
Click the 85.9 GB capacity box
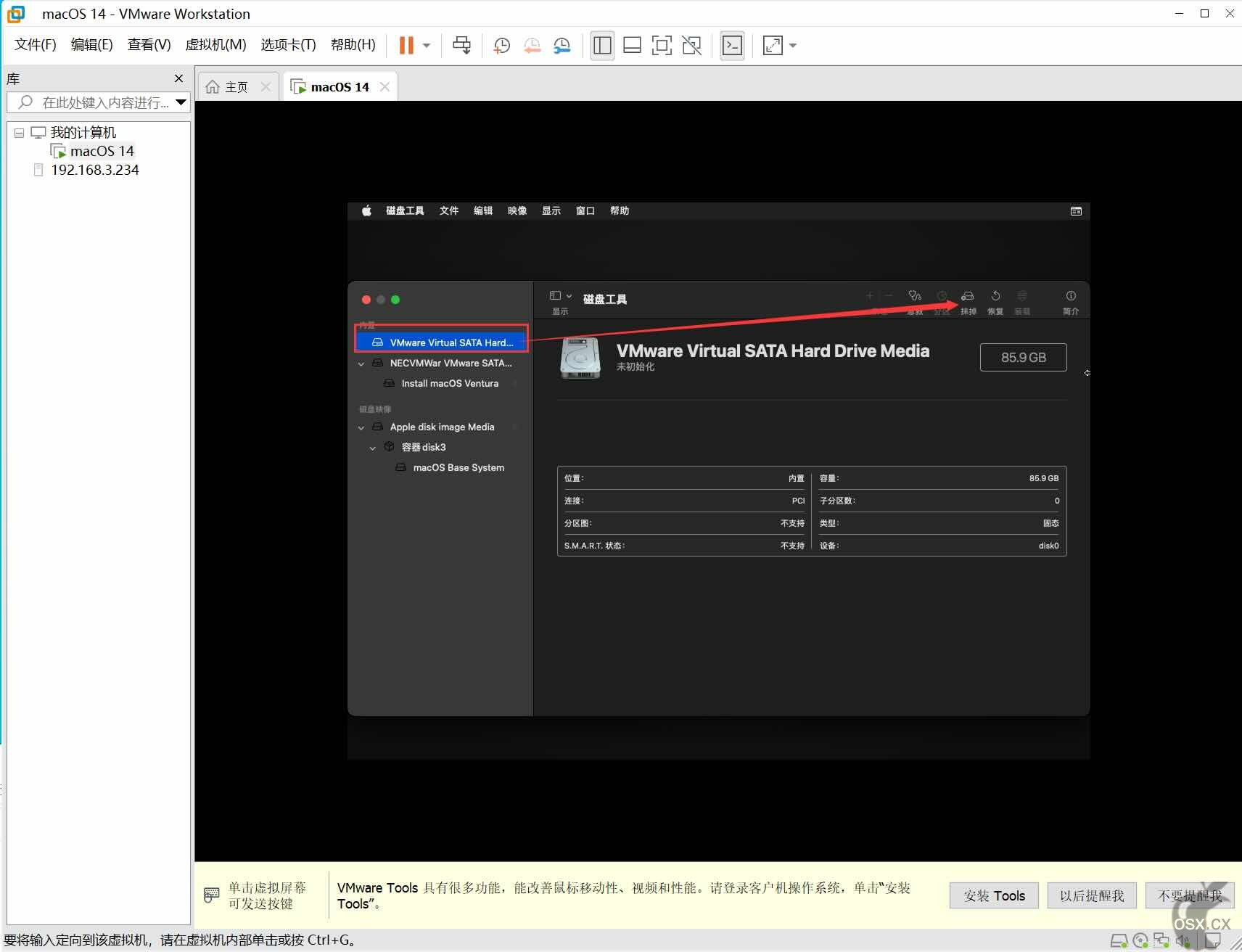tap(1023, 358)
